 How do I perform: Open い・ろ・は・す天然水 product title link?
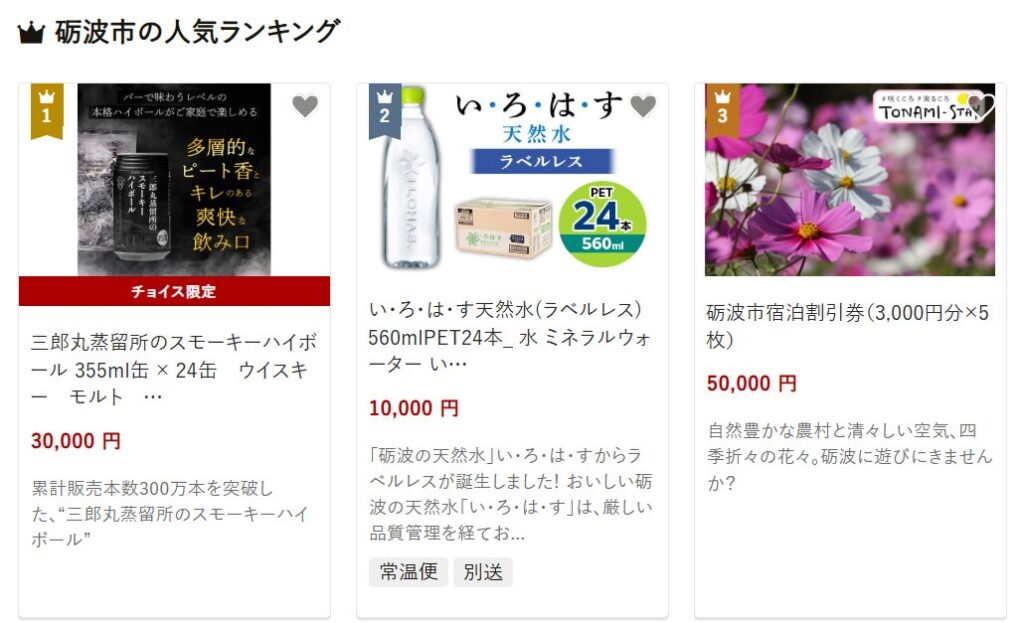click(510, 337)
